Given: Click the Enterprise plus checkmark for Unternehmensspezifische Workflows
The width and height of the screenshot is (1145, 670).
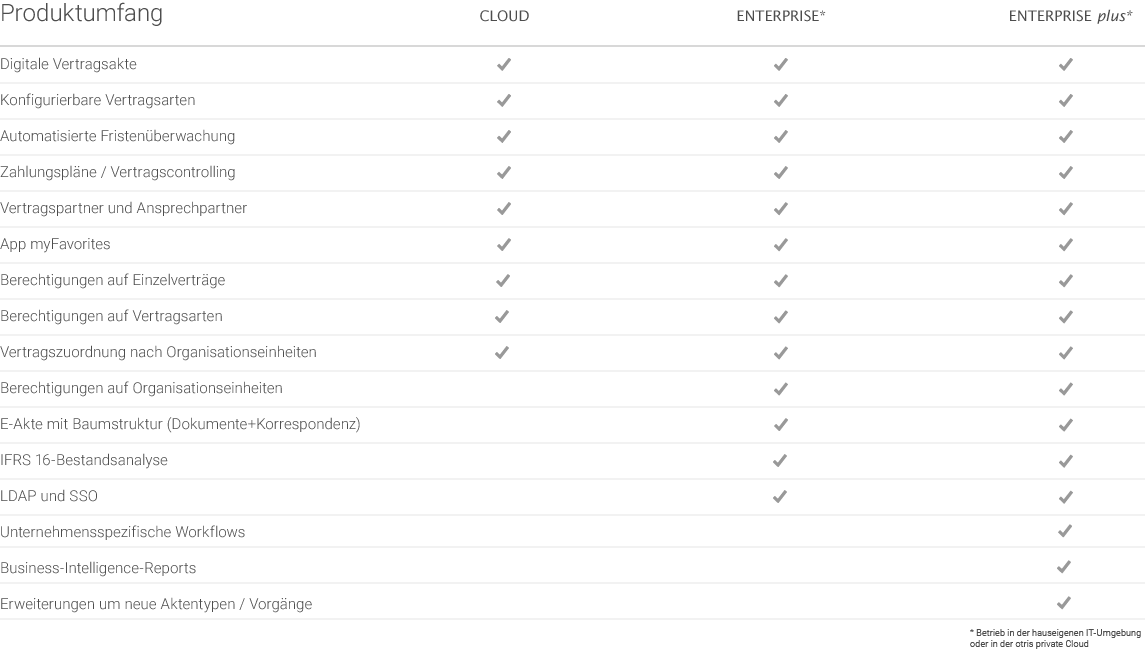Looking at the screenshot, I should click(x=1065, y=531).
